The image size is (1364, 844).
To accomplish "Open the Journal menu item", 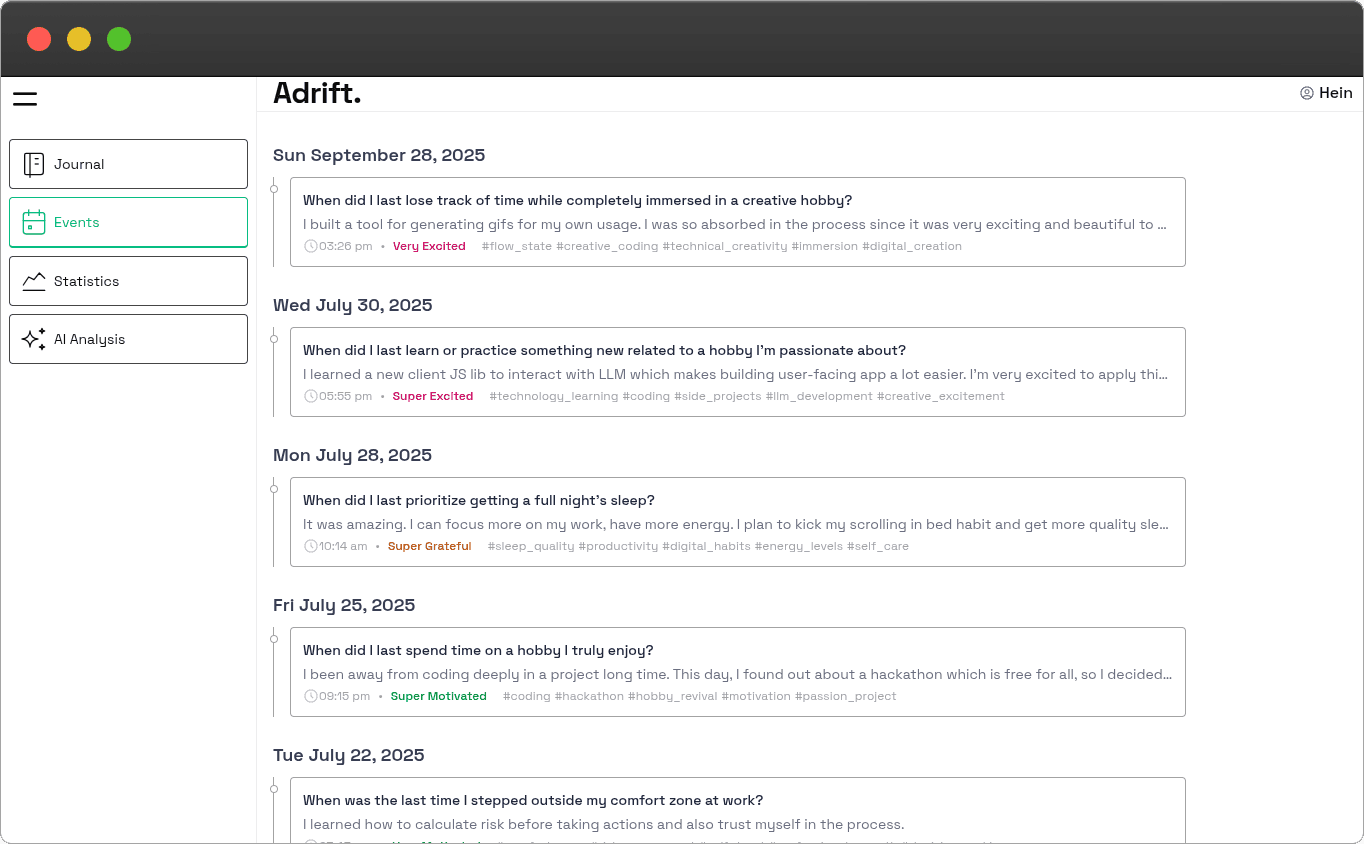I will point(128,164).
